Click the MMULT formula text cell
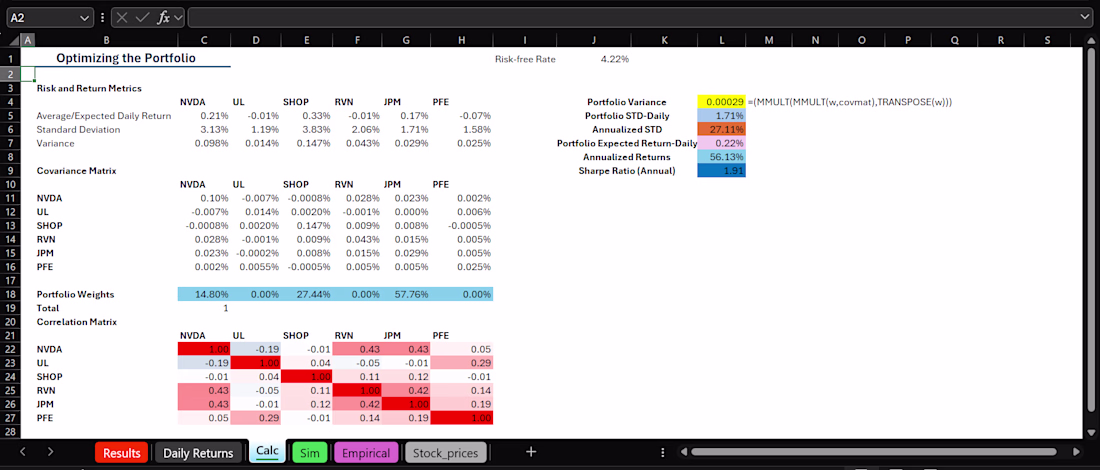This screenshot has height=470, width=1100. point(850,102)
